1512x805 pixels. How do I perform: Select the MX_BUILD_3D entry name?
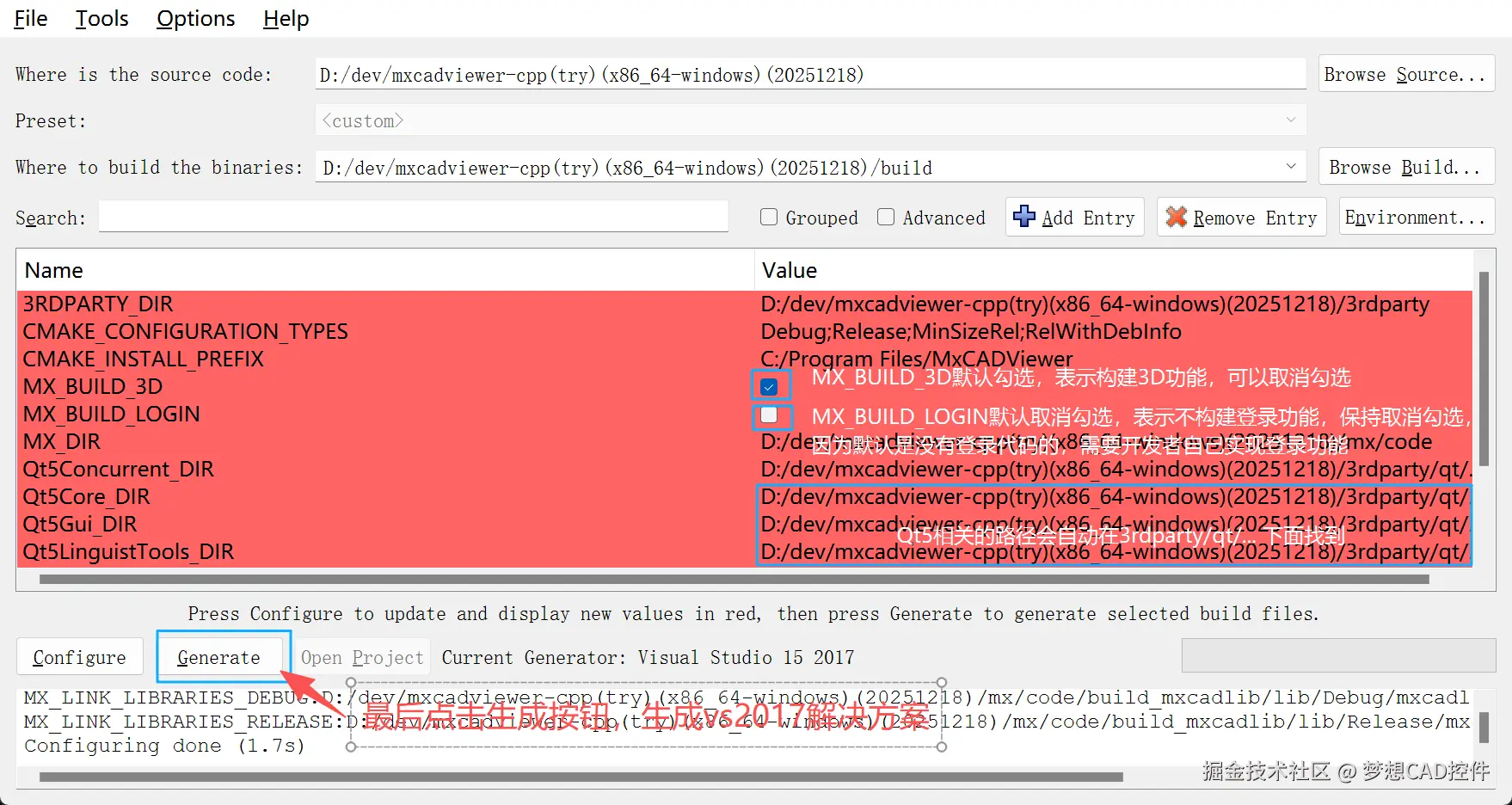(x=93, y=386)
